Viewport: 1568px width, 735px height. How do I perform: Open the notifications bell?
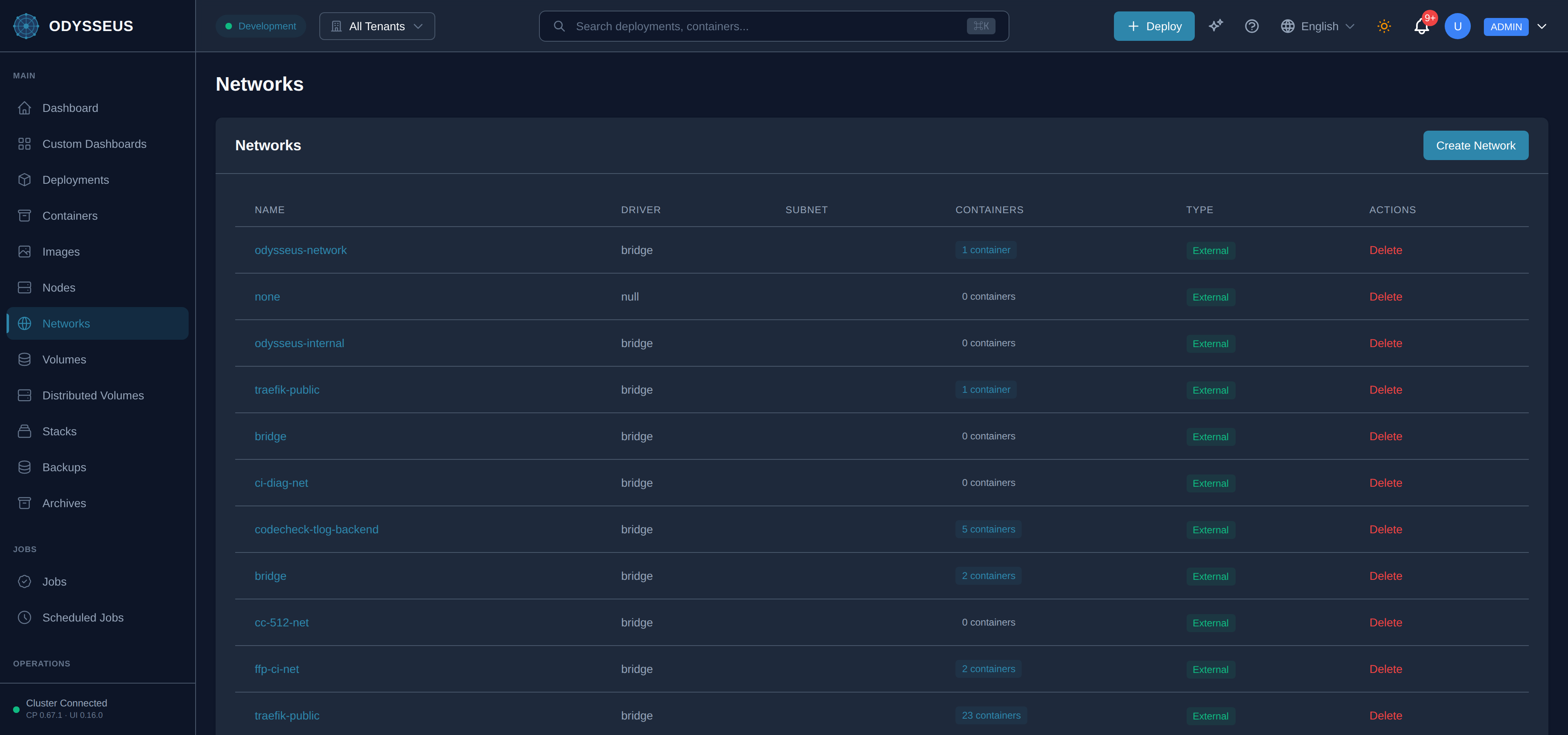[x=1421, y=26]
